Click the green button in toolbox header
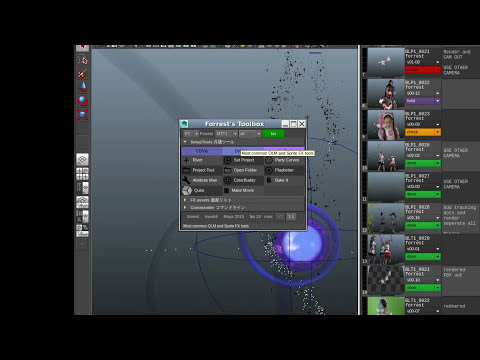Screen dimensions: 480x360 273,134
